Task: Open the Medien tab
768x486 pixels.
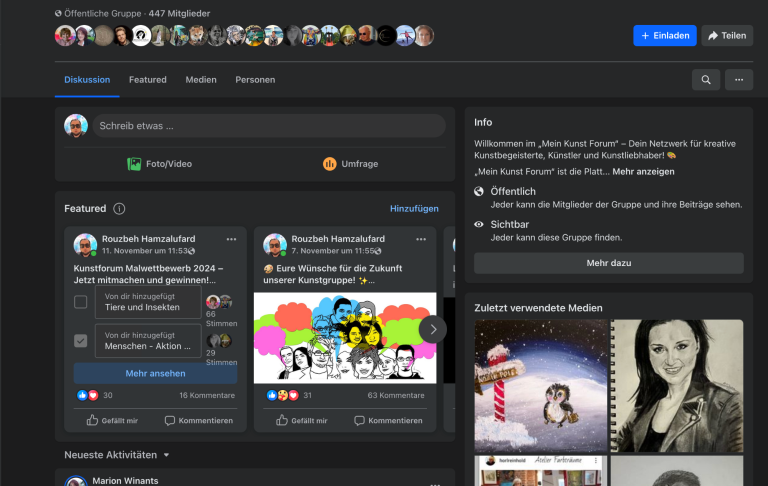Action: click(201, 80)
